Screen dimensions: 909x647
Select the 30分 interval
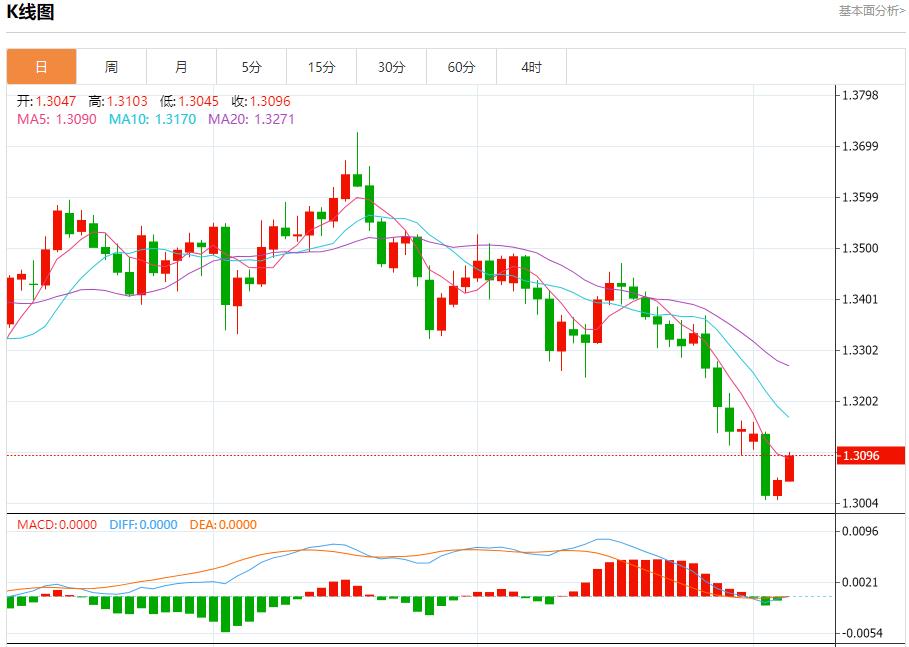point(392,66)
